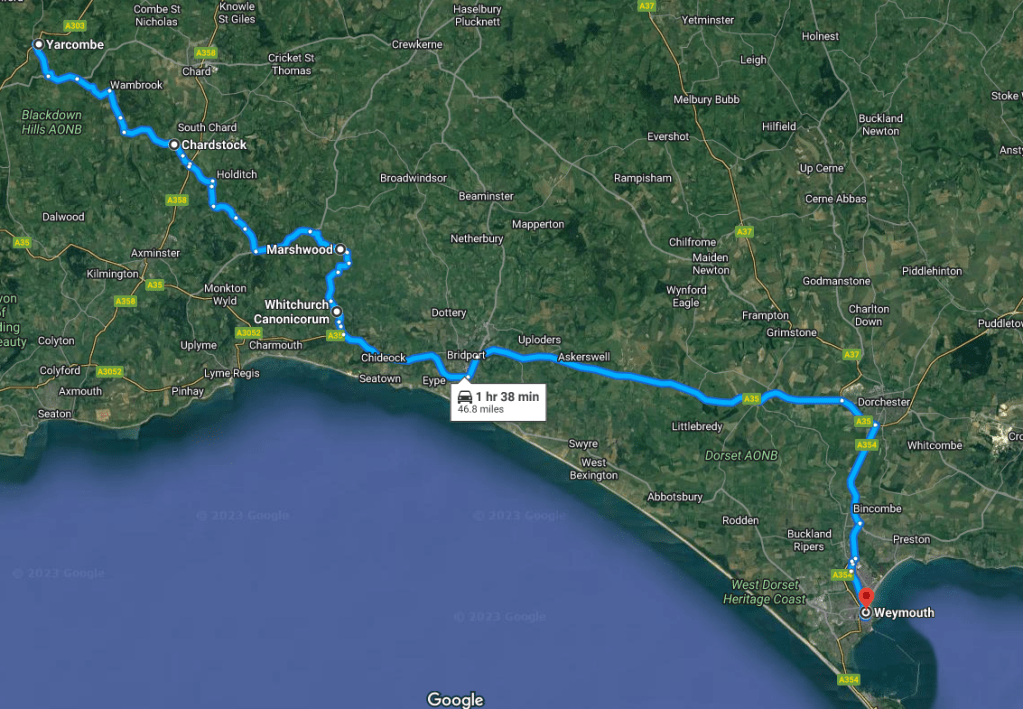Click the Weymouth destination label
The image size is (1023, 709).
coord(904,613)
